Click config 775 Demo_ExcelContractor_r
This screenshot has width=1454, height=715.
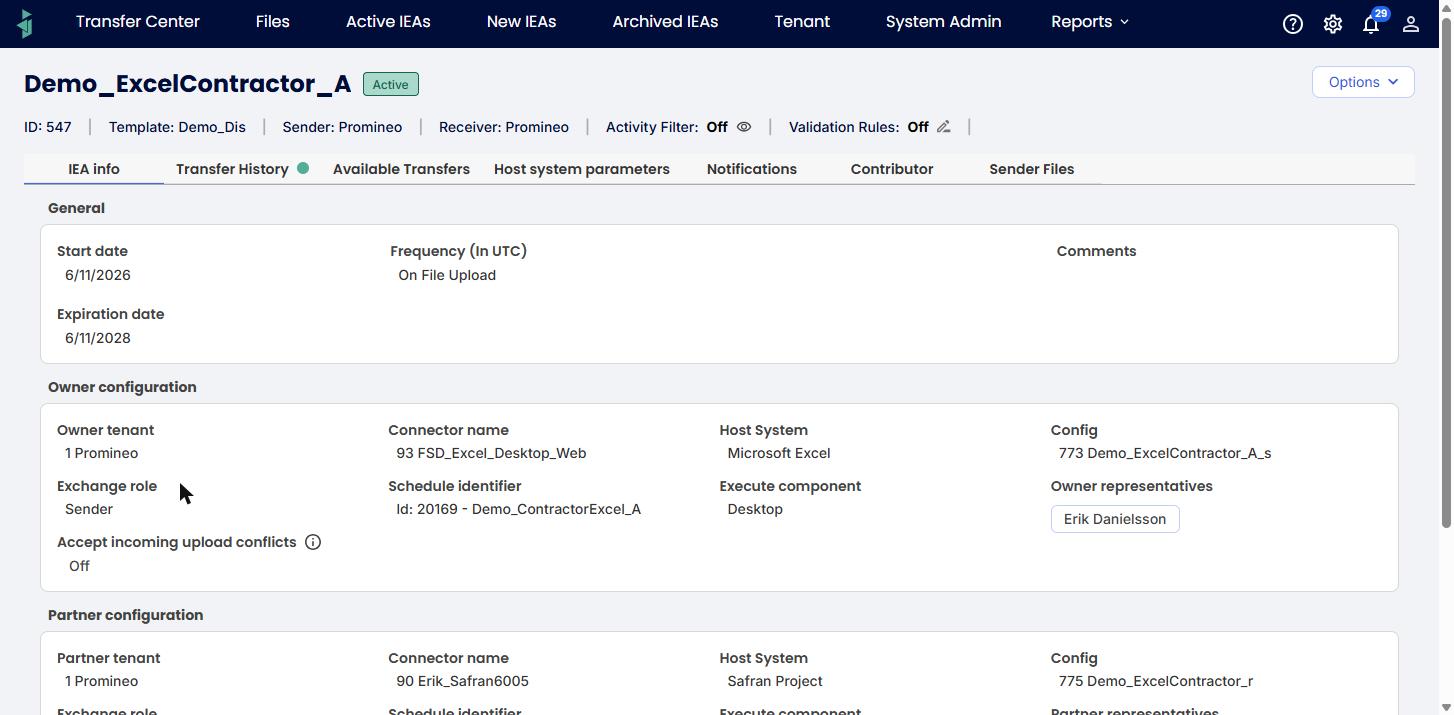[x=1156, y=681]
